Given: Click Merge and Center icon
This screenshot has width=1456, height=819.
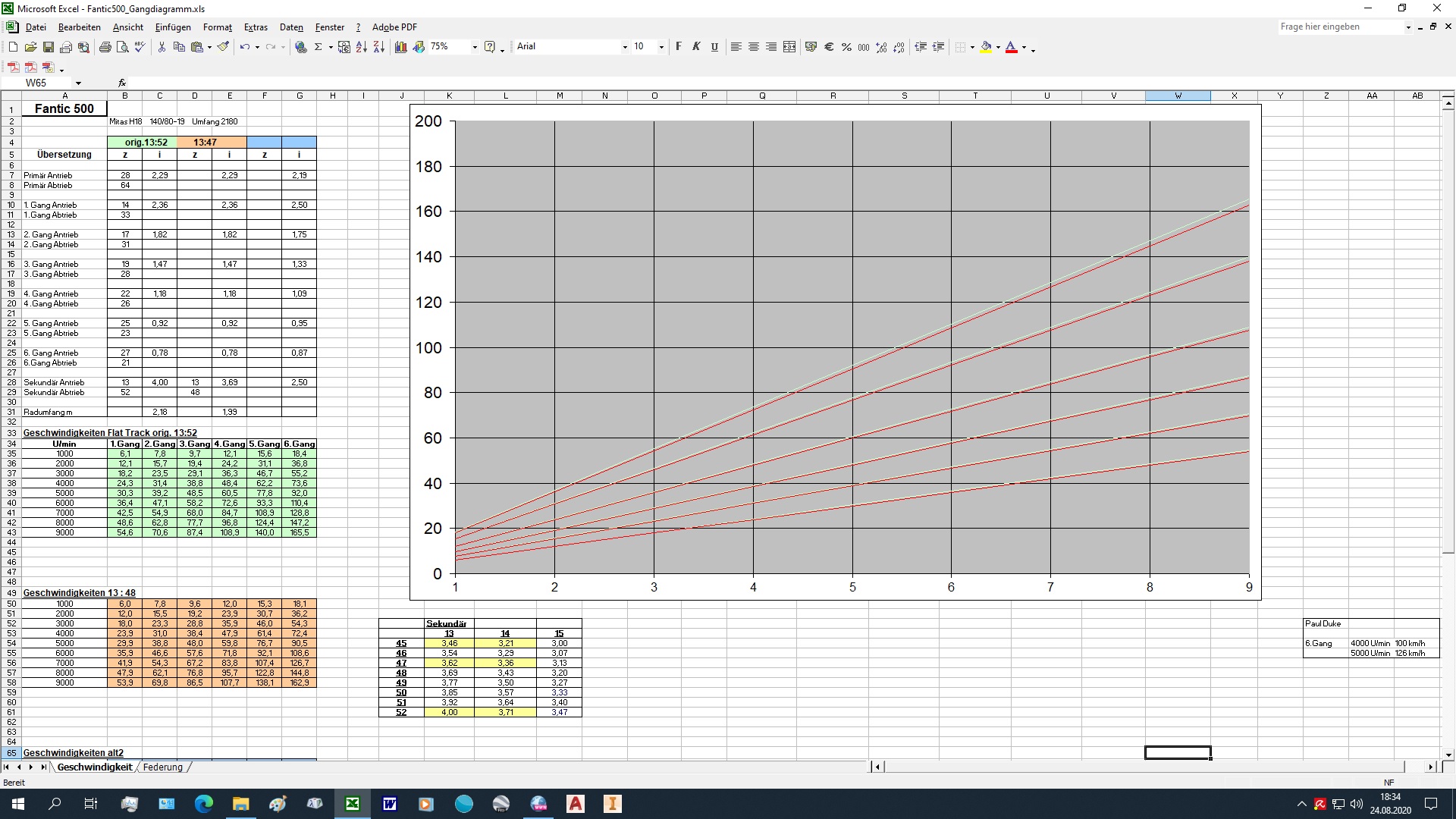Looking at the screenshot, I should point(789,47).
